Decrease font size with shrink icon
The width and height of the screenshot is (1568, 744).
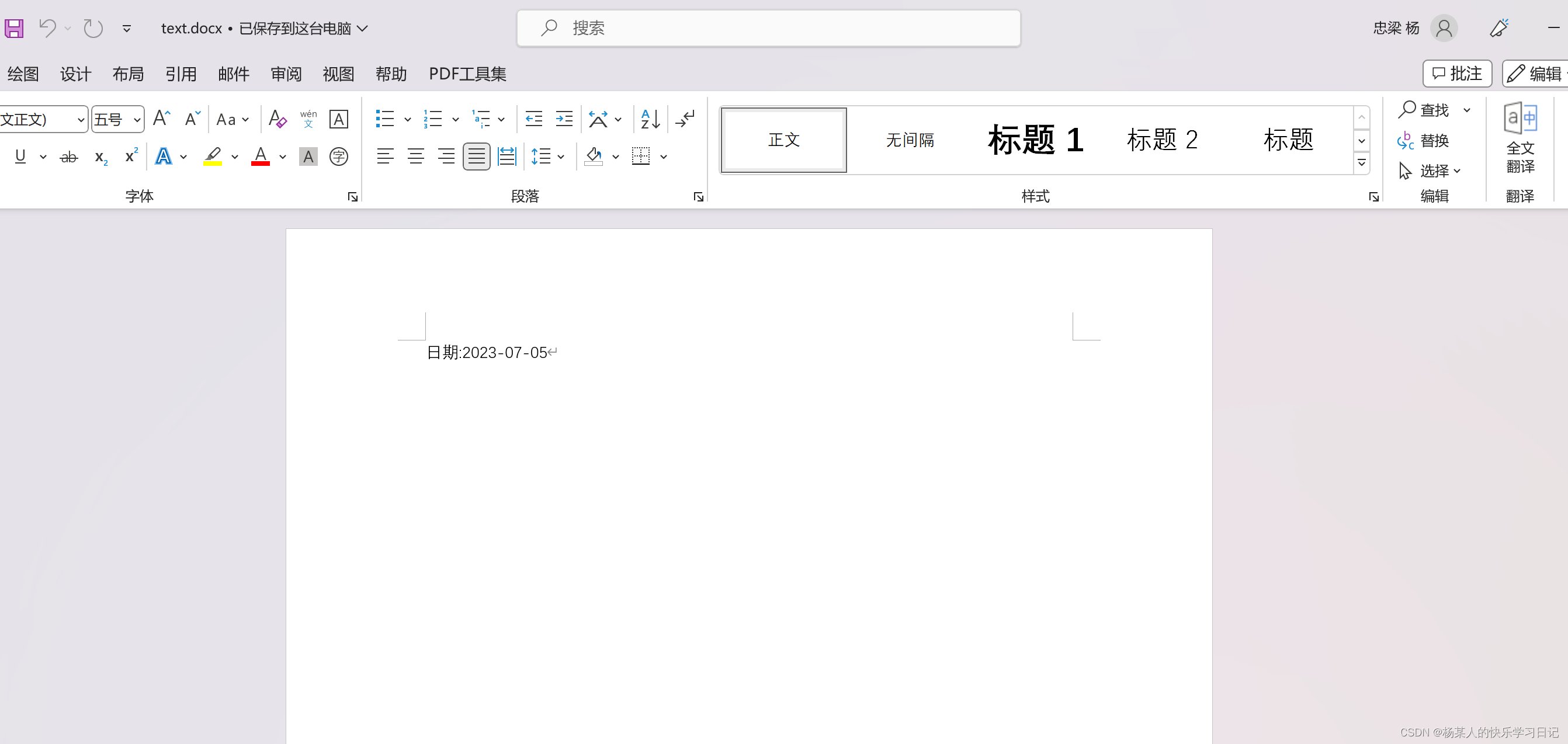pyautogui.click(x=192, y=118)
